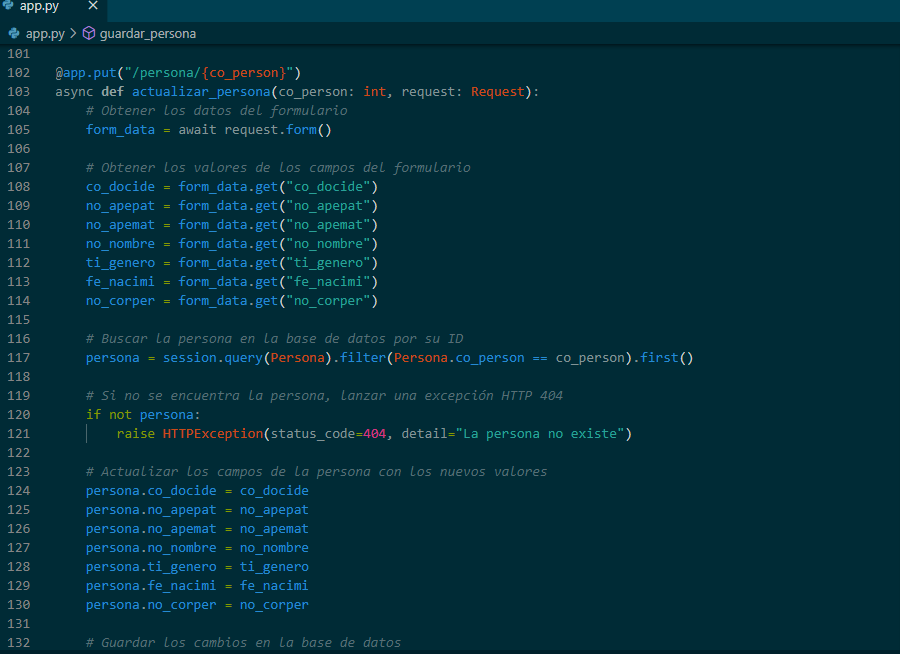900x654 pixels.
Task: Click line number 121 in the gutter
Action: tap(19, 434)
